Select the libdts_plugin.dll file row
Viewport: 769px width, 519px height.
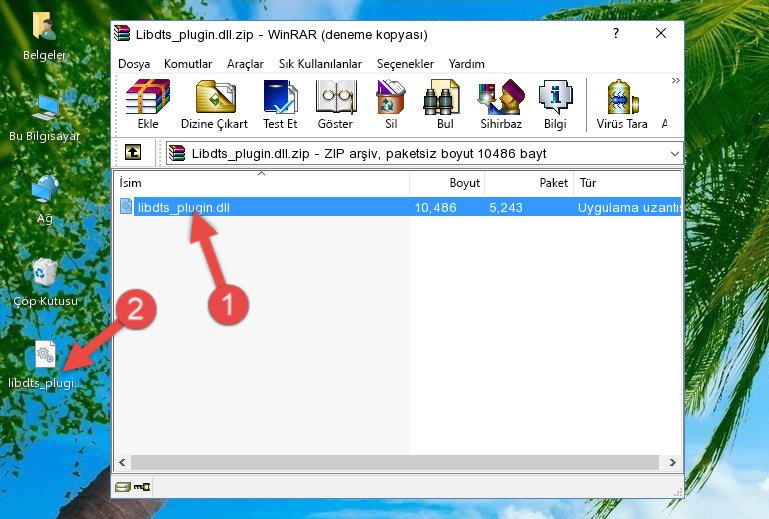398,207
